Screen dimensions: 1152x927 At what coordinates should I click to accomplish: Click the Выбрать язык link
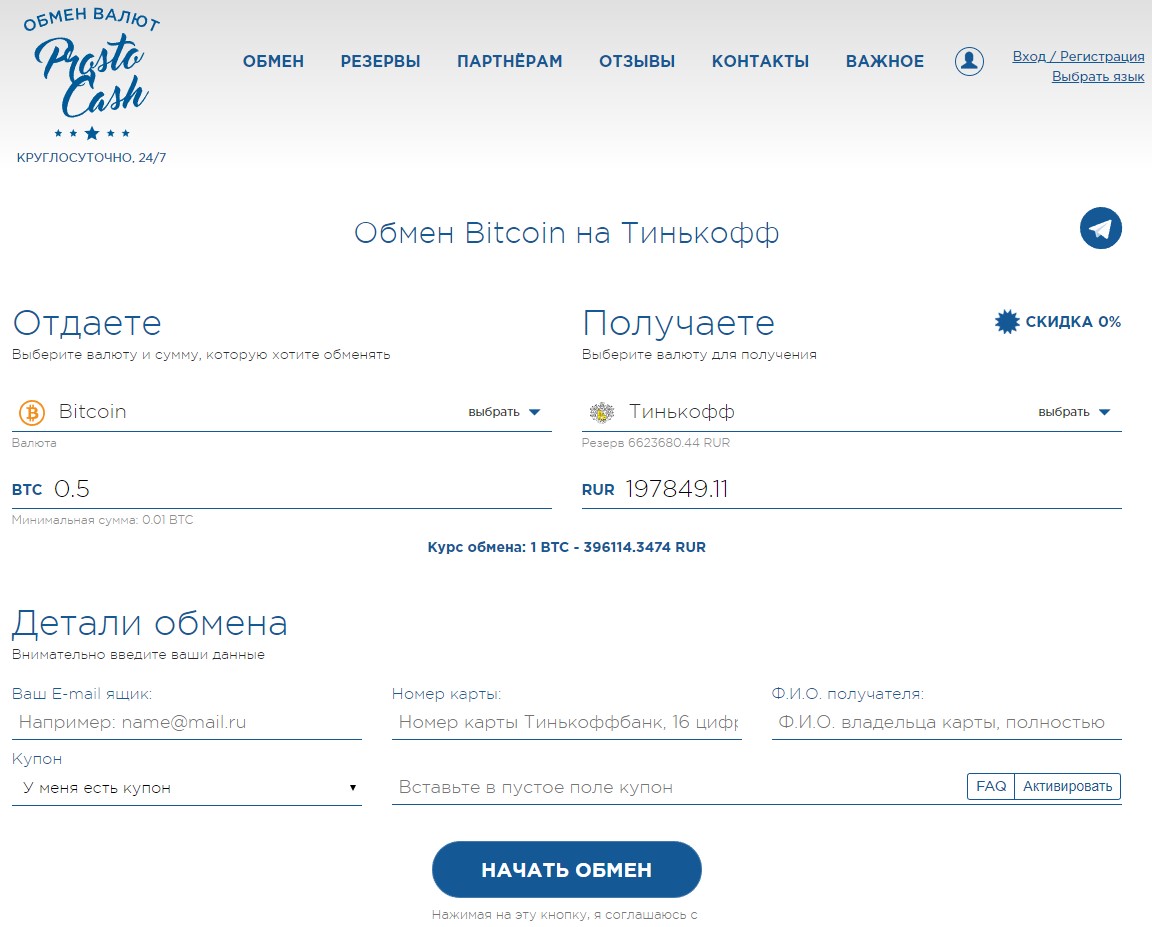(1097, 76)
